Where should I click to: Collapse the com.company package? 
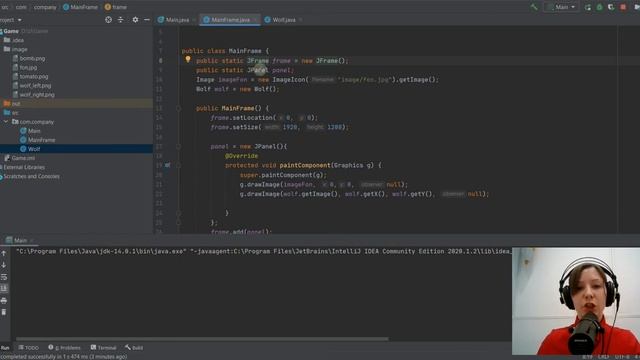click(6, 122)
